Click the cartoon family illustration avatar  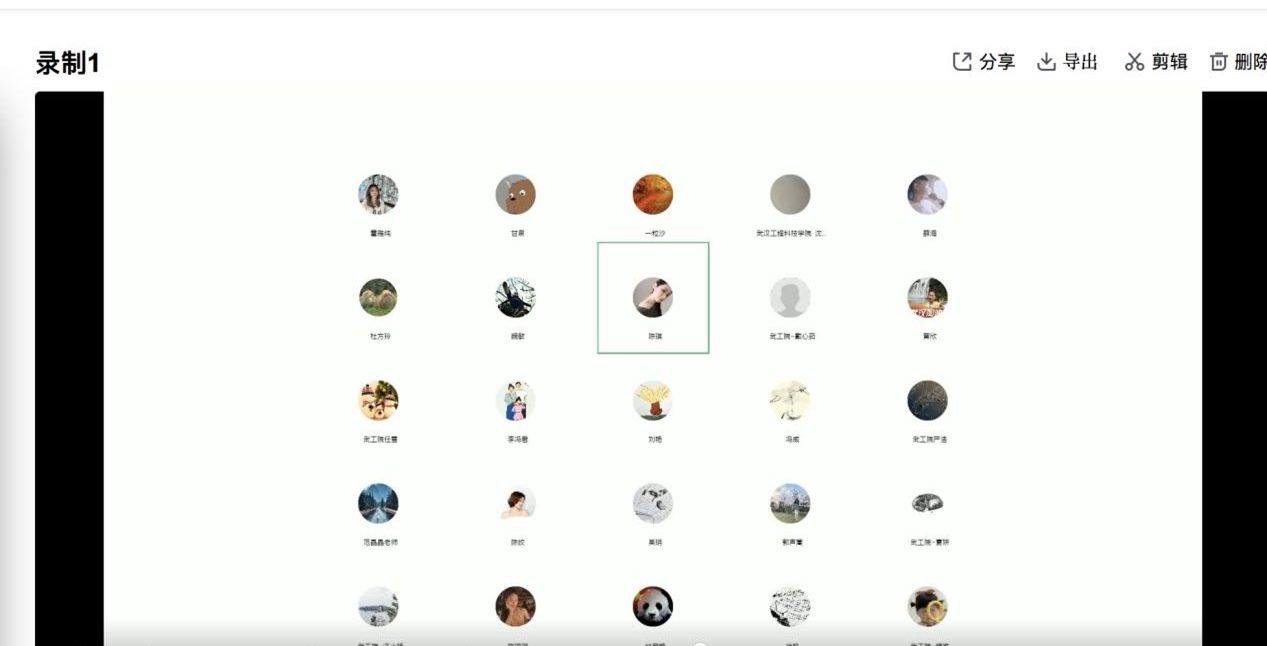point(515,400)
